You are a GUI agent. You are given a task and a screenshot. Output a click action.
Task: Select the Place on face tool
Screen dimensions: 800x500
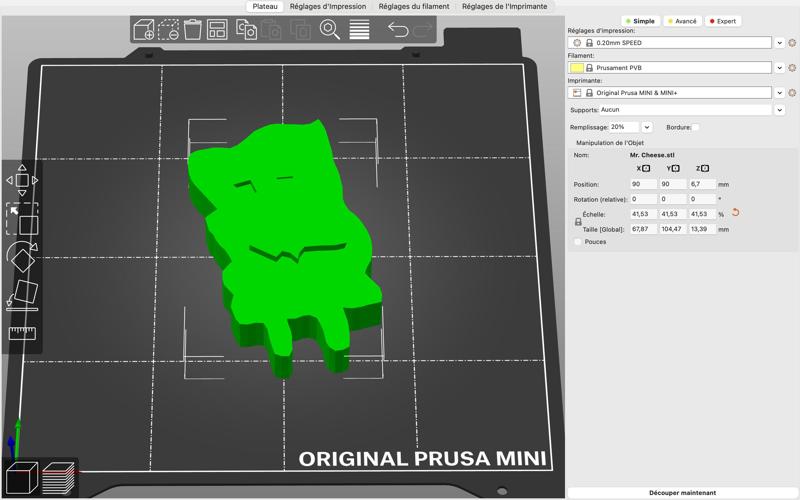click(22, 295)
